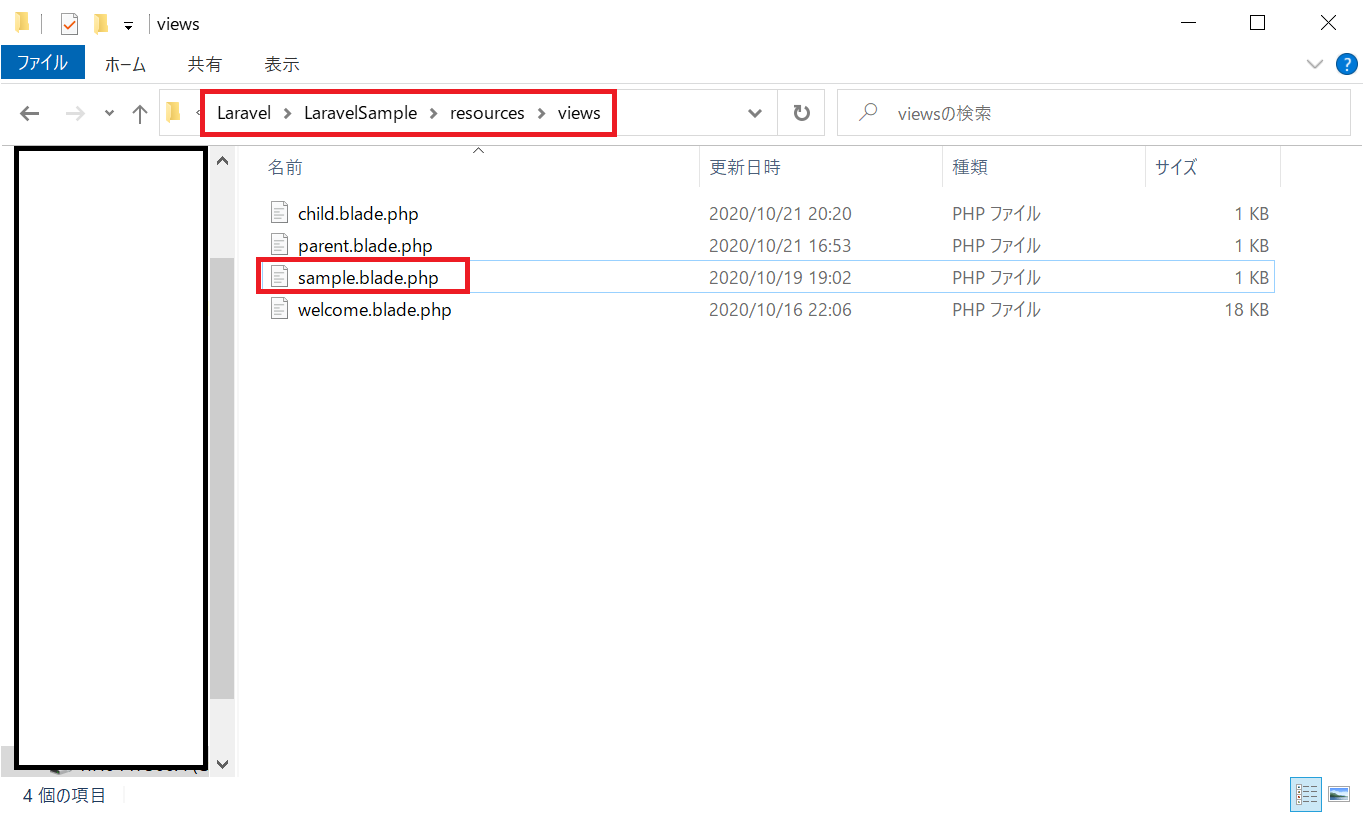The image size is (1363, 813).
Task: Click views in the address path
Action: tap(579, 113)
